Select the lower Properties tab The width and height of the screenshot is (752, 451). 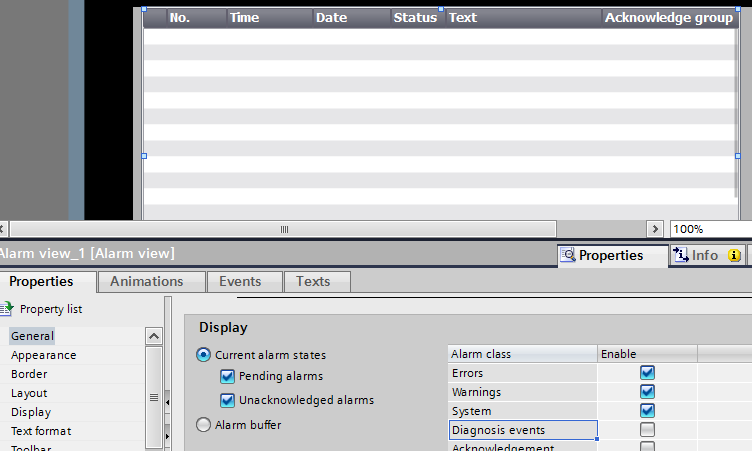coord(47,281)
